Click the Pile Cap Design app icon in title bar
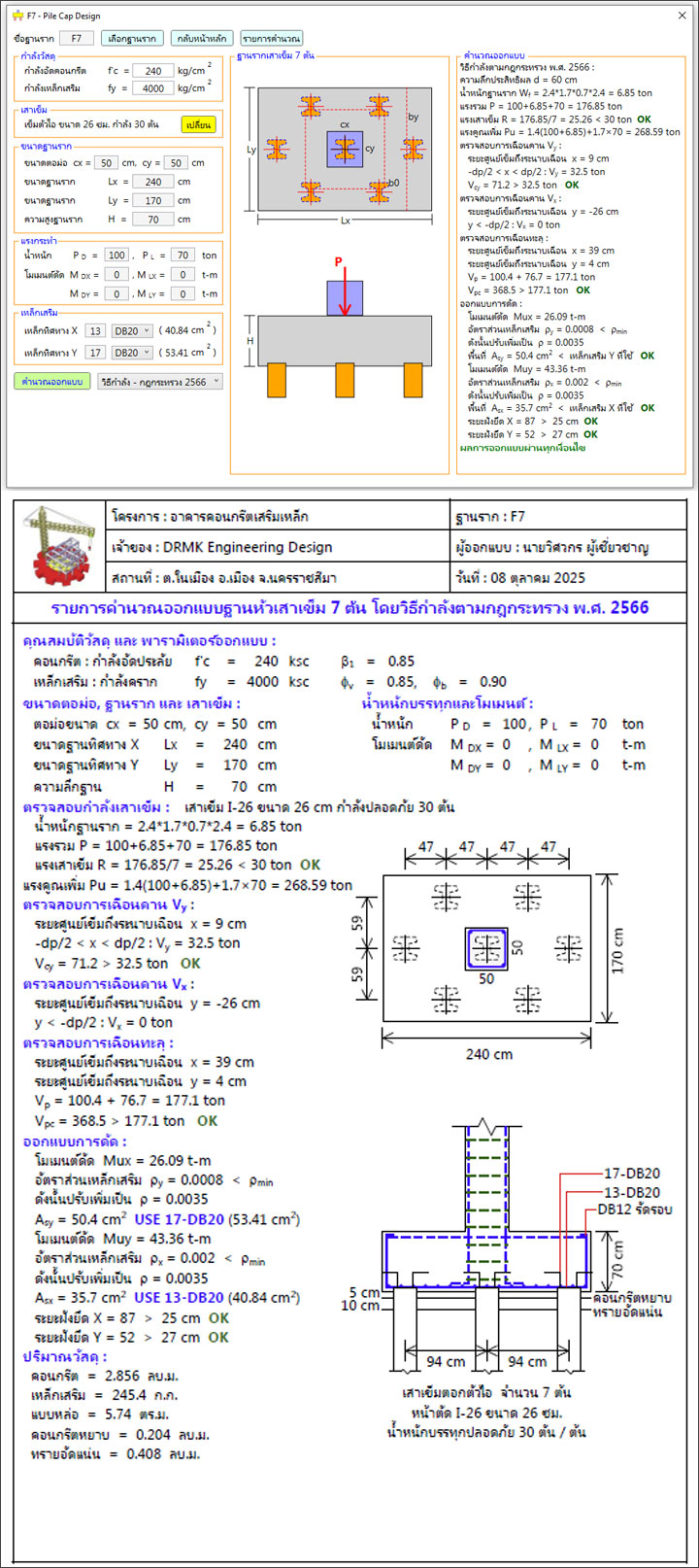Screen dimensions: 699x1568 coord(17,16)
